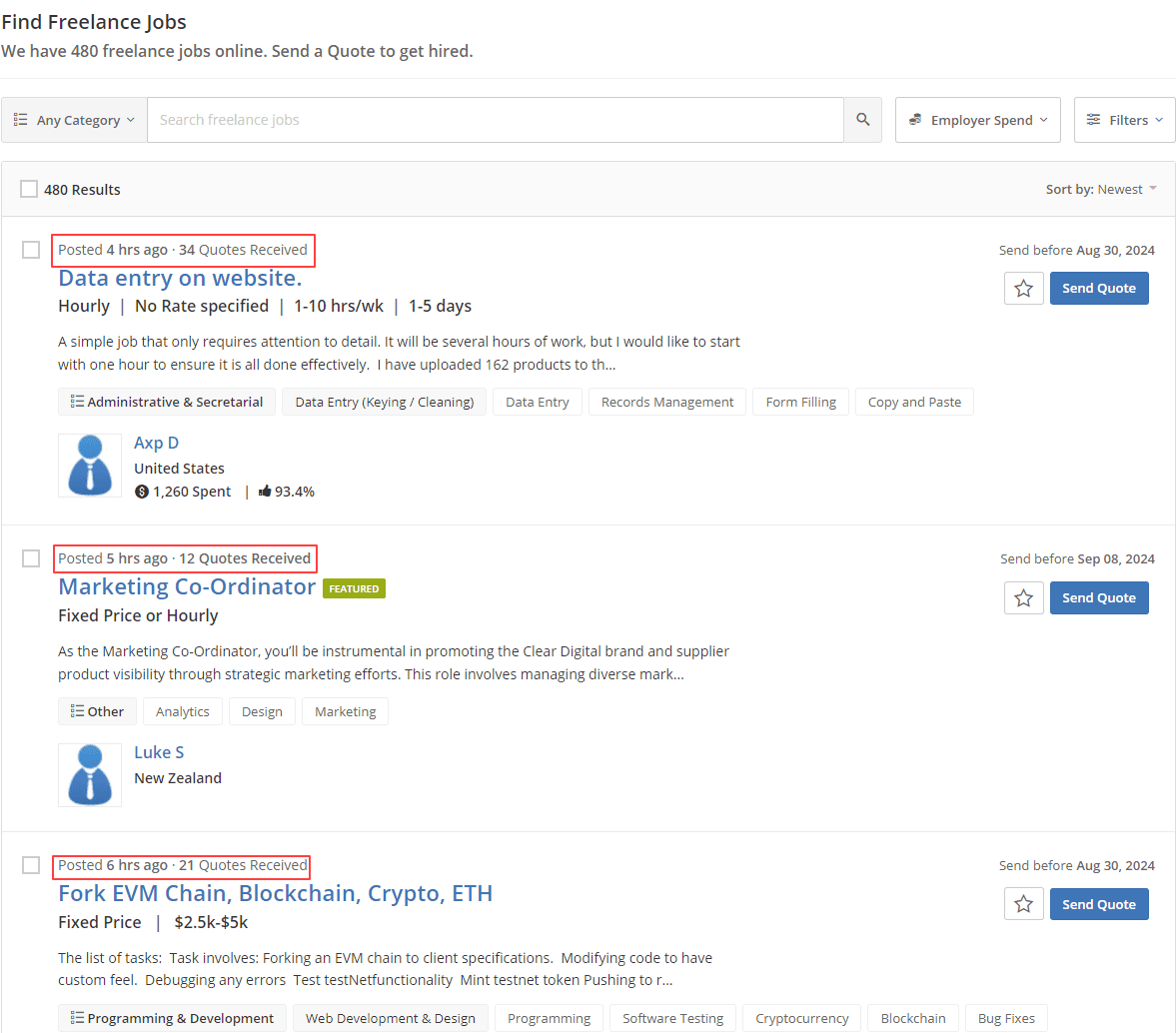Viewport: 1176px width, 1033px height.
Task: Open the Any Category dropdown
Action: 74,119
